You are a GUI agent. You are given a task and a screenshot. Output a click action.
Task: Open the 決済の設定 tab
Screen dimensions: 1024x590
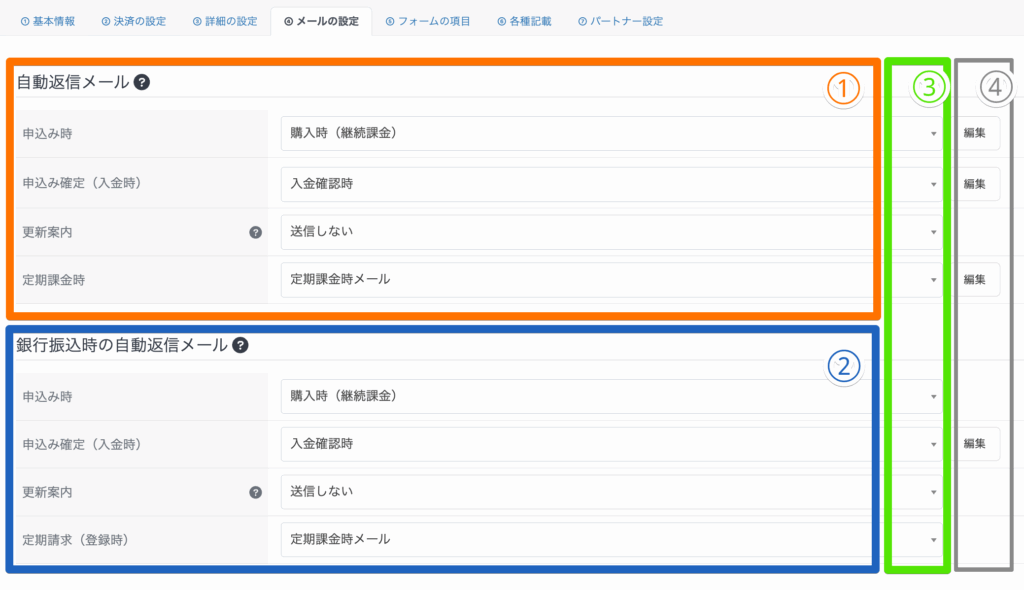point(136,21)
